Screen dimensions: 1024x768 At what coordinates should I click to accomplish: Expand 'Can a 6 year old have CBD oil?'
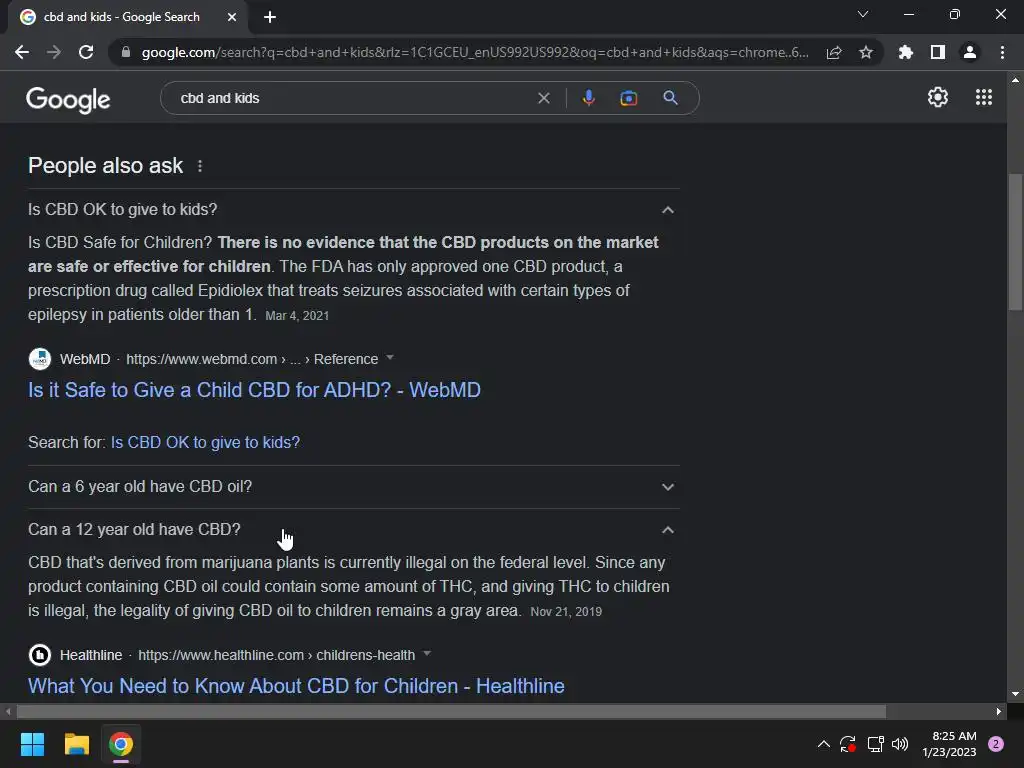[353, 487]
